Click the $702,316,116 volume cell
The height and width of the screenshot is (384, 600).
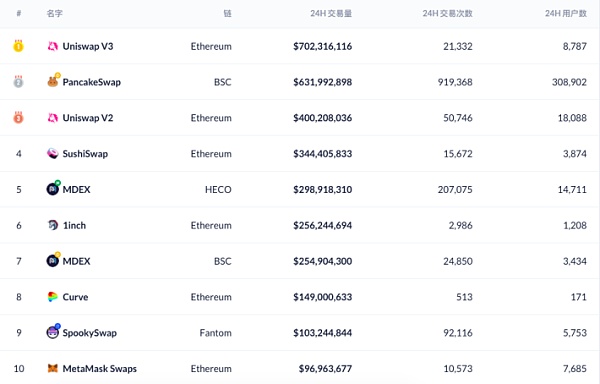coord(323,46)
